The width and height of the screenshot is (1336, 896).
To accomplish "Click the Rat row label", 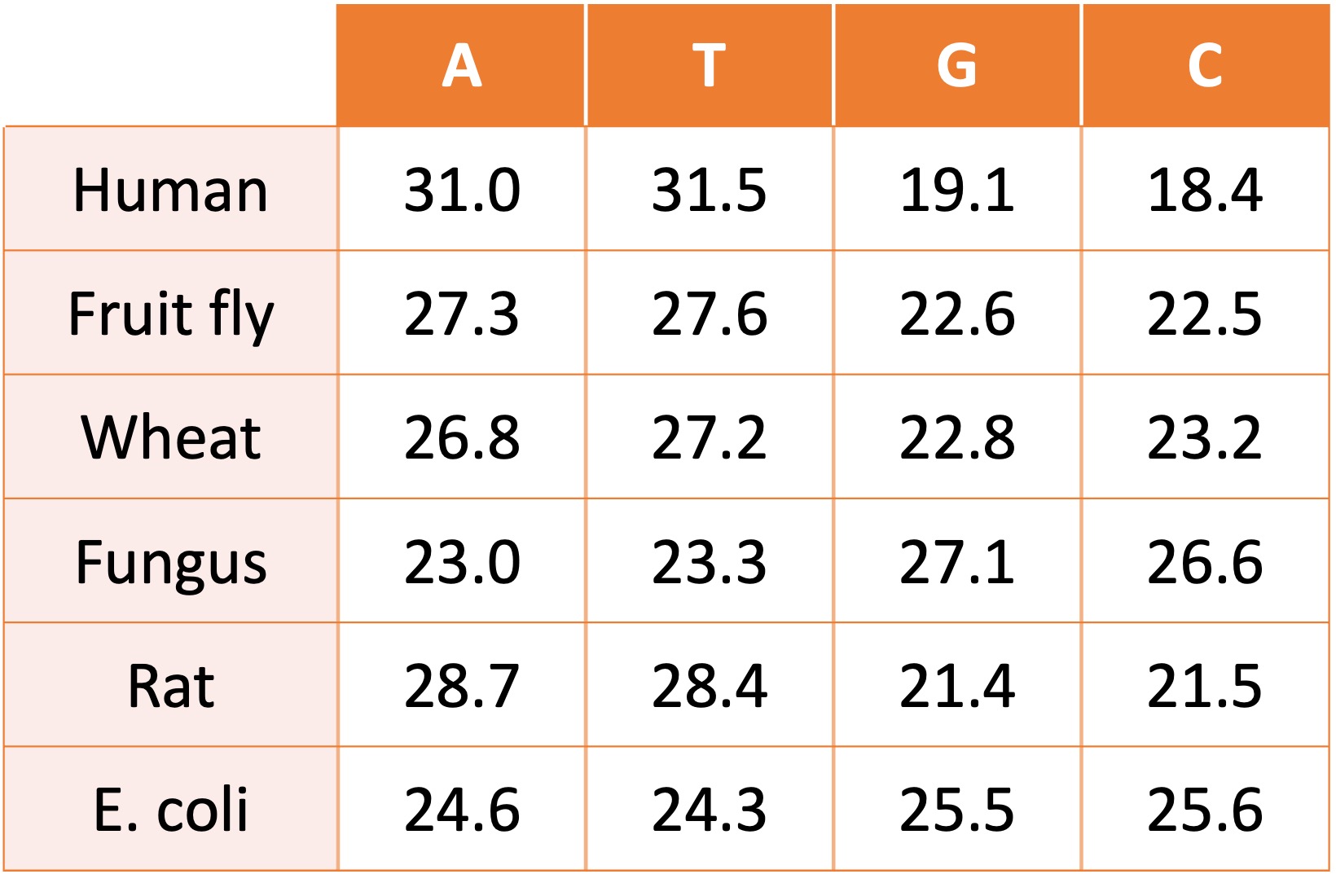I will (x=171, y=685).
